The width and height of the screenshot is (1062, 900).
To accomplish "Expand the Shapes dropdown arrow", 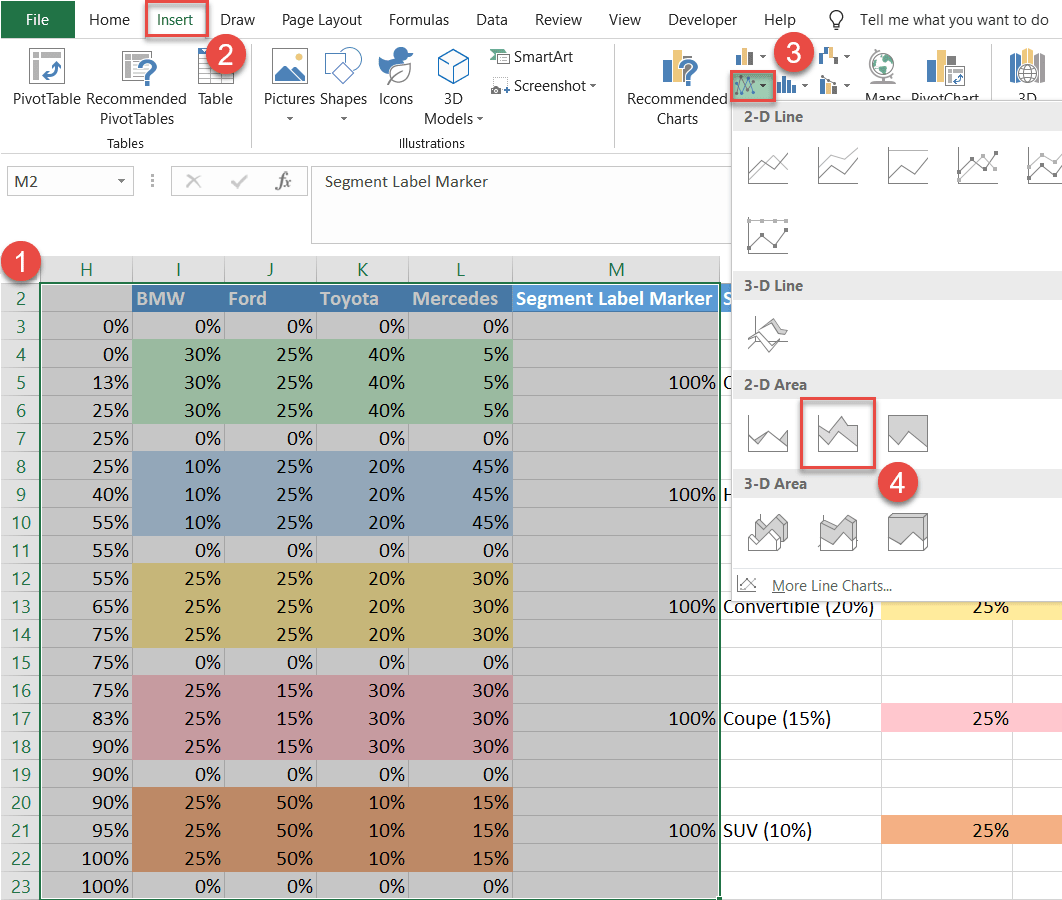I will click(x=343, y=119).
